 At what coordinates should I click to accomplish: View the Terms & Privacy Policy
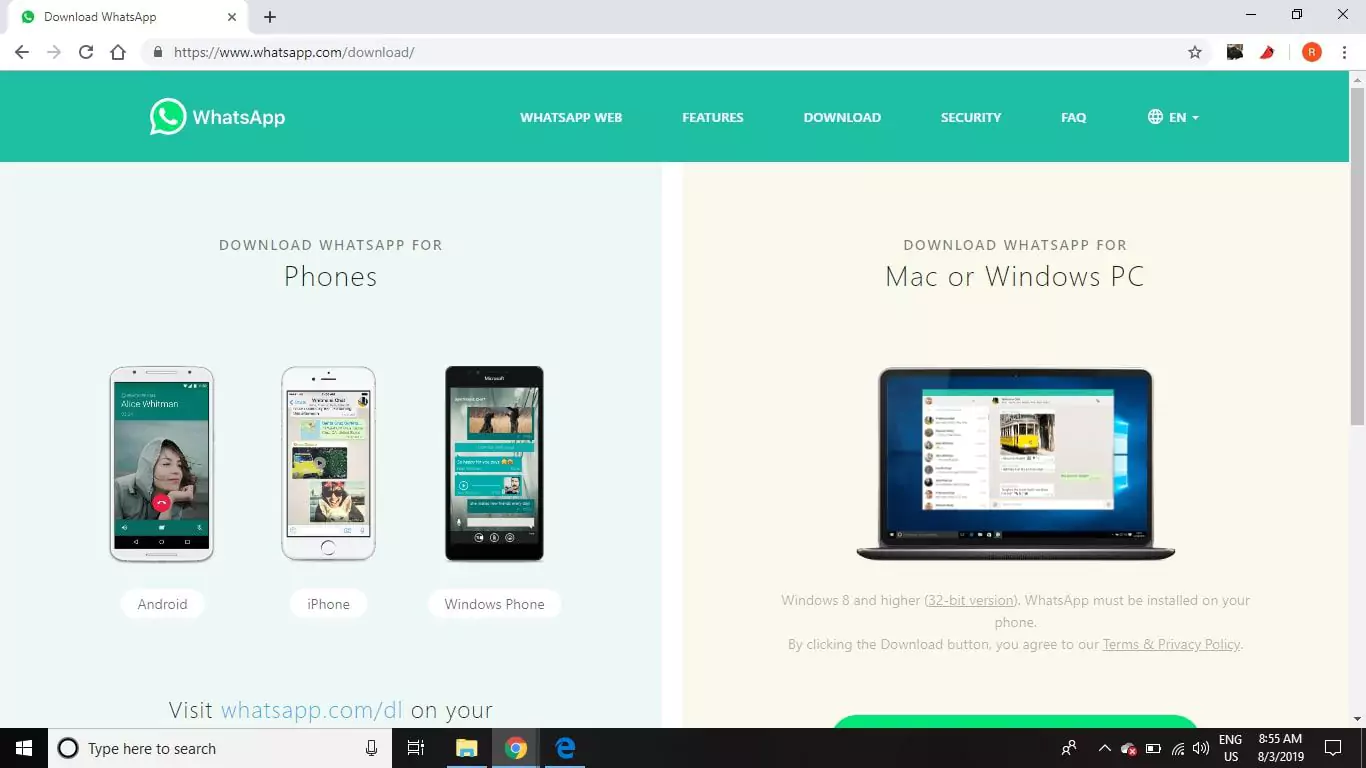pyautogui.click(x=1170, y=644)
